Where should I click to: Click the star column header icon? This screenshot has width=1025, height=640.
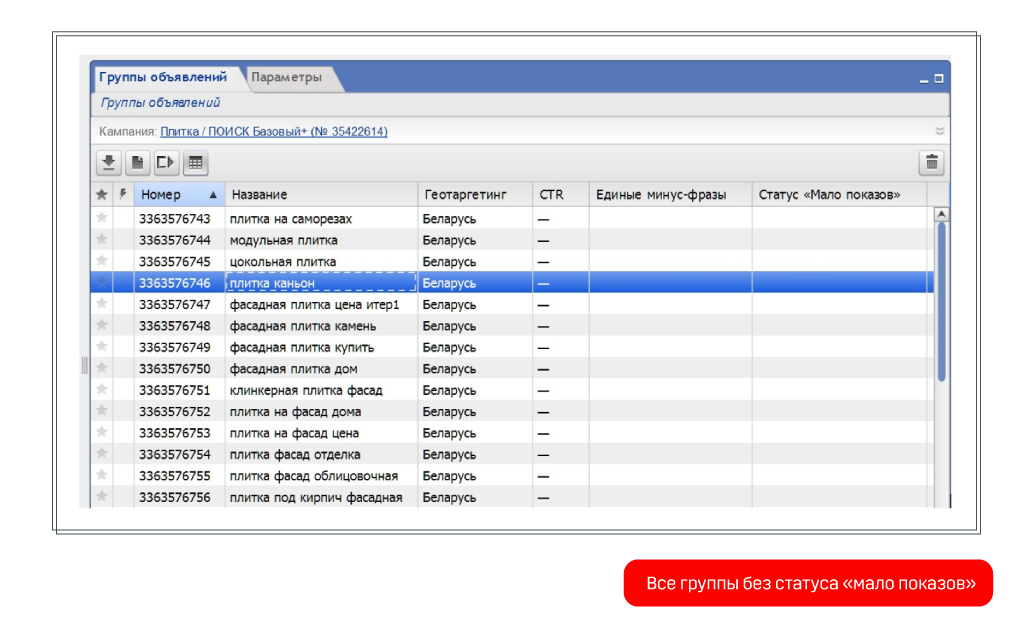(101, 195)
